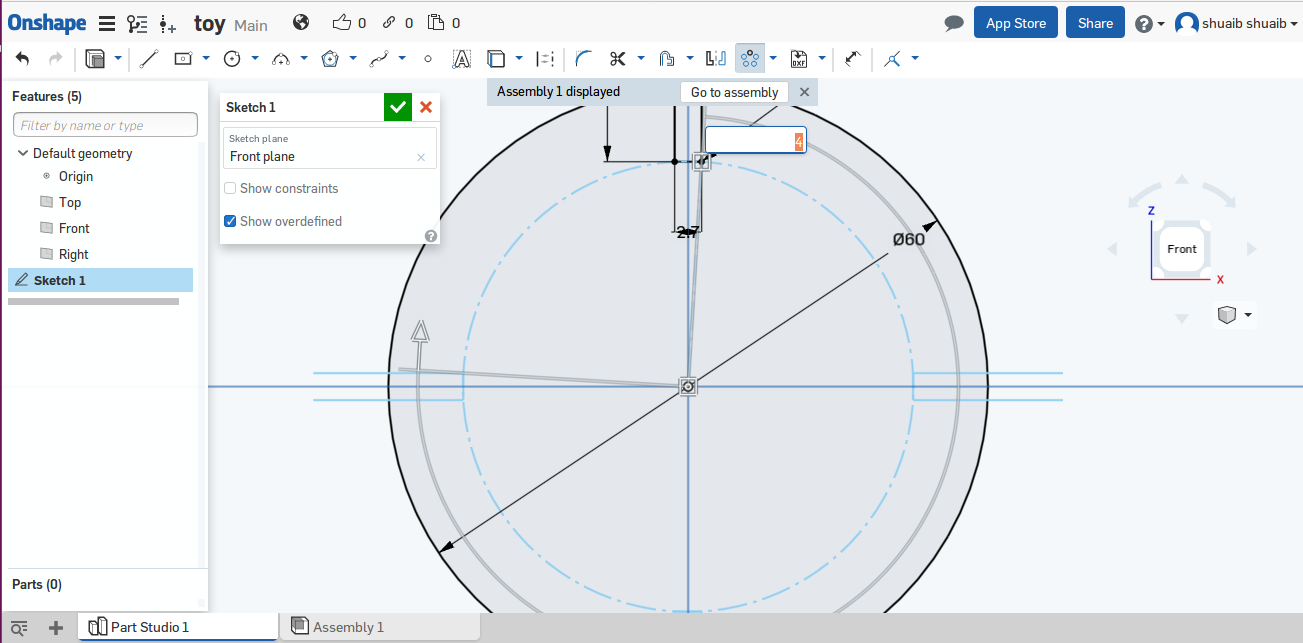Select the Top plane item

[x=70, y=202]
